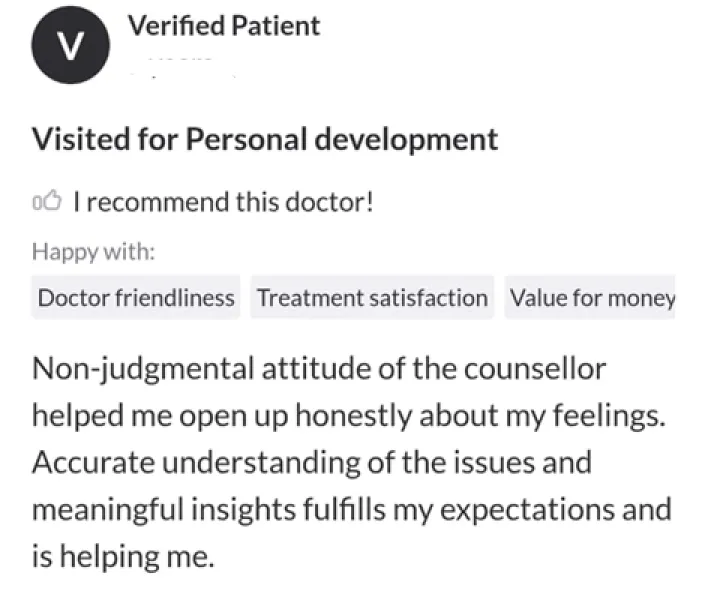
Task: Click the final line "is helping me."
Action: pos(123,557)
